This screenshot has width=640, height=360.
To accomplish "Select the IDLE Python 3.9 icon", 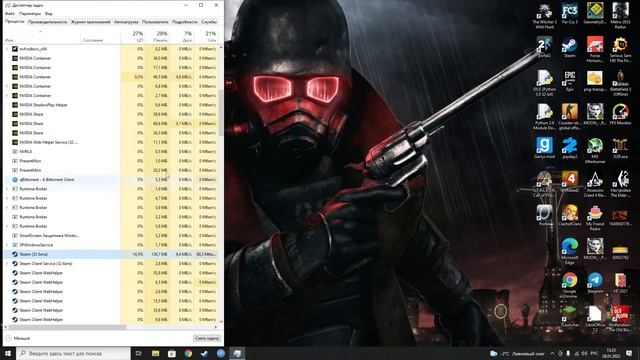I will click(x=544, y=83).
